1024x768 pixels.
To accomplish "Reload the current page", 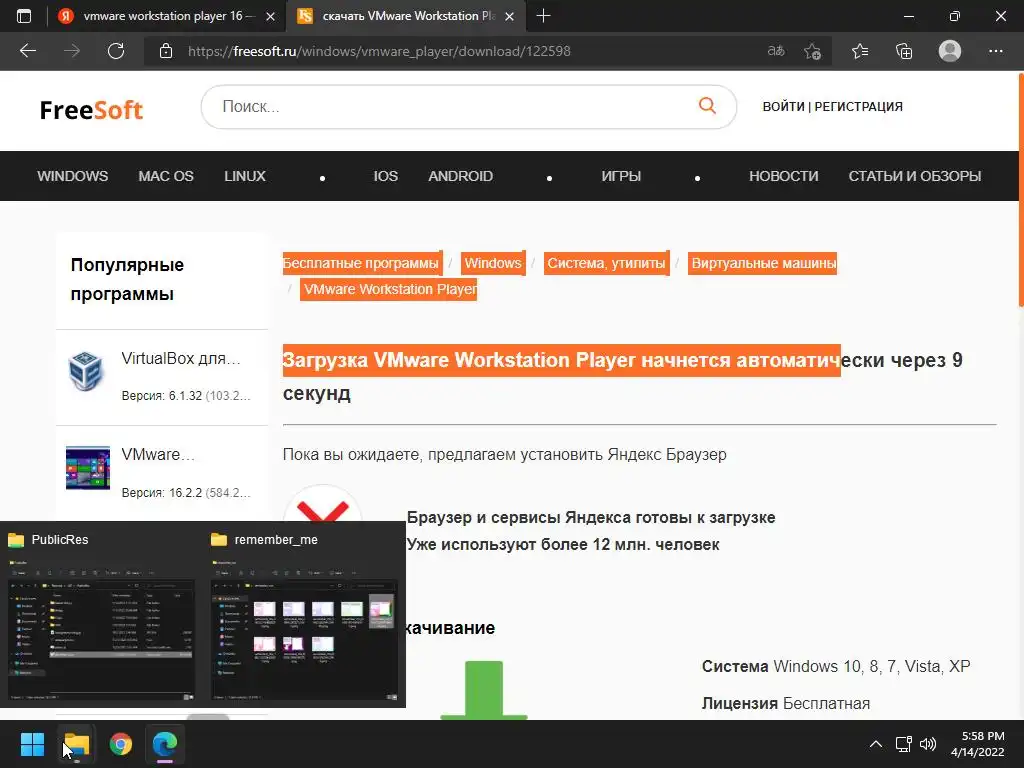I will coord(116,51).
